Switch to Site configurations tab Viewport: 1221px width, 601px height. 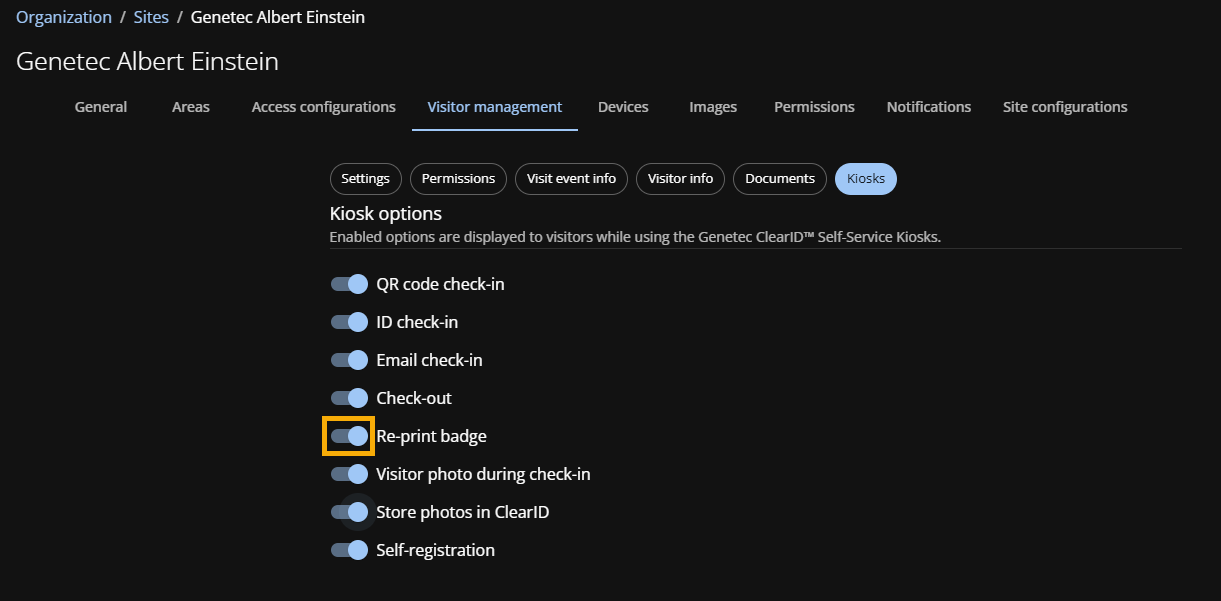(1064, 107)
